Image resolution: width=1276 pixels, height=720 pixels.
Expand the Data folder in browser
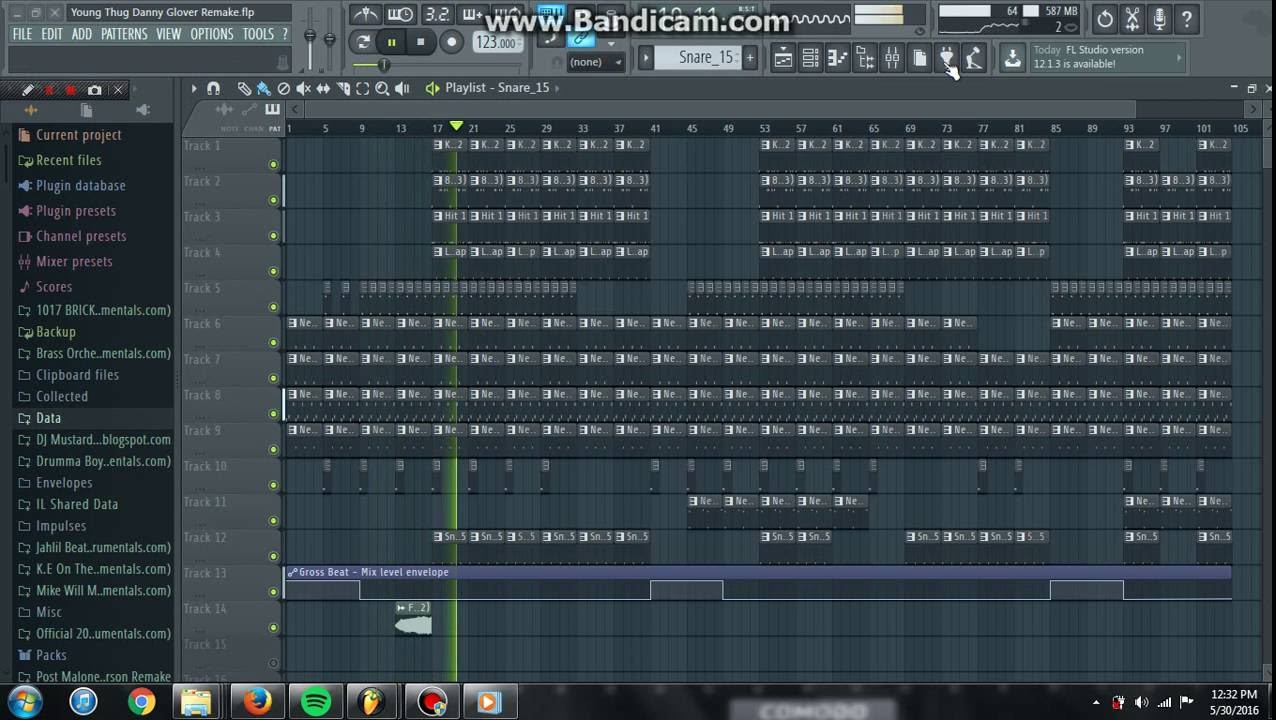coord(48,418)
